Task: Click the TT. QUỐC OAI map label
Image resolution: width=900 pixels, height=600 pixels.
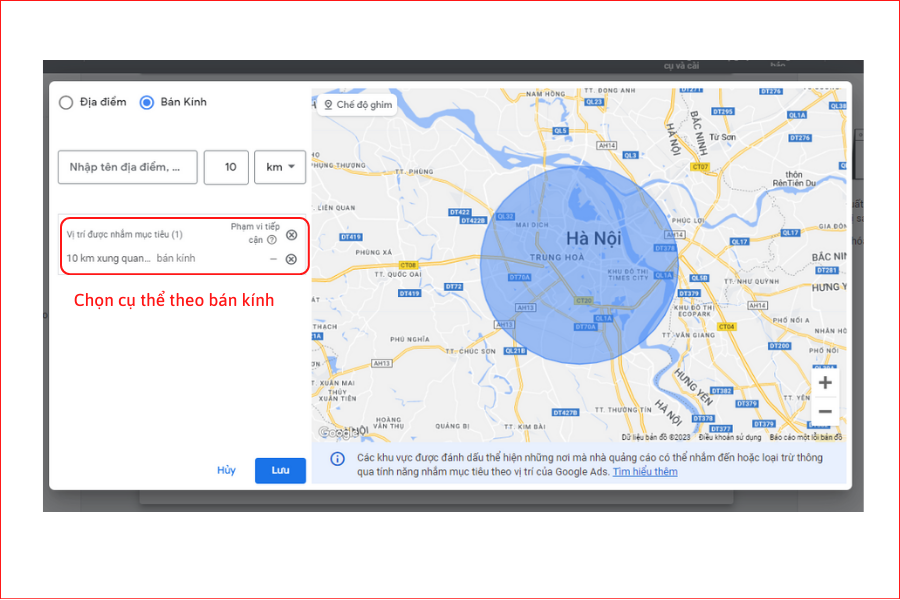Action: pyautogui.click(x=398, y=274)
